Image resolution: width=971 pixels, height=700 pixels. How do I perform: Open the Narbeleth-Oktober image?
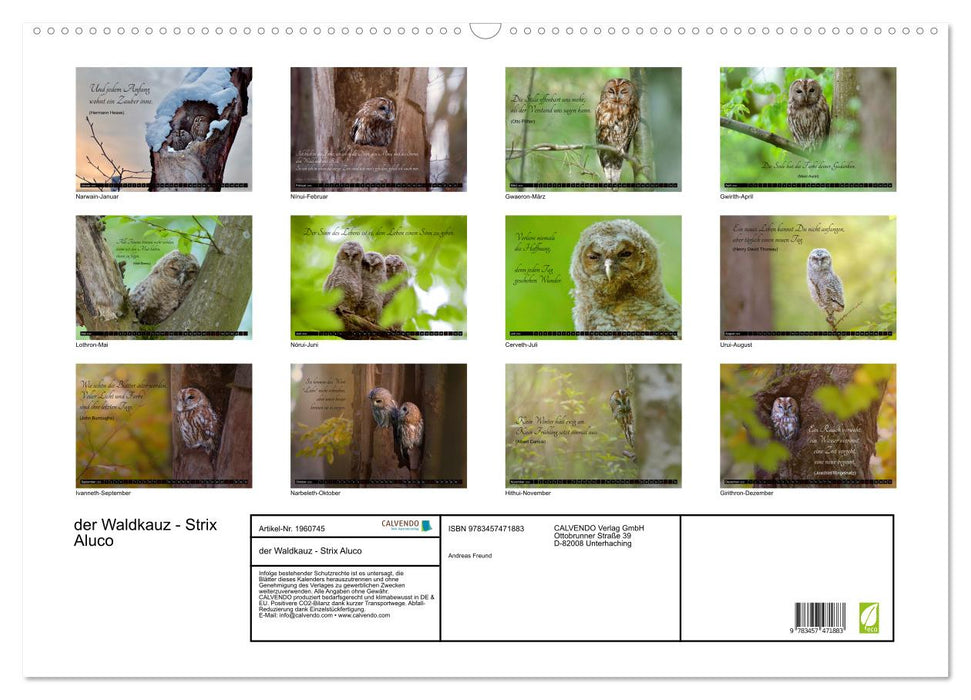pyautogui.click(x=378, y=425)
